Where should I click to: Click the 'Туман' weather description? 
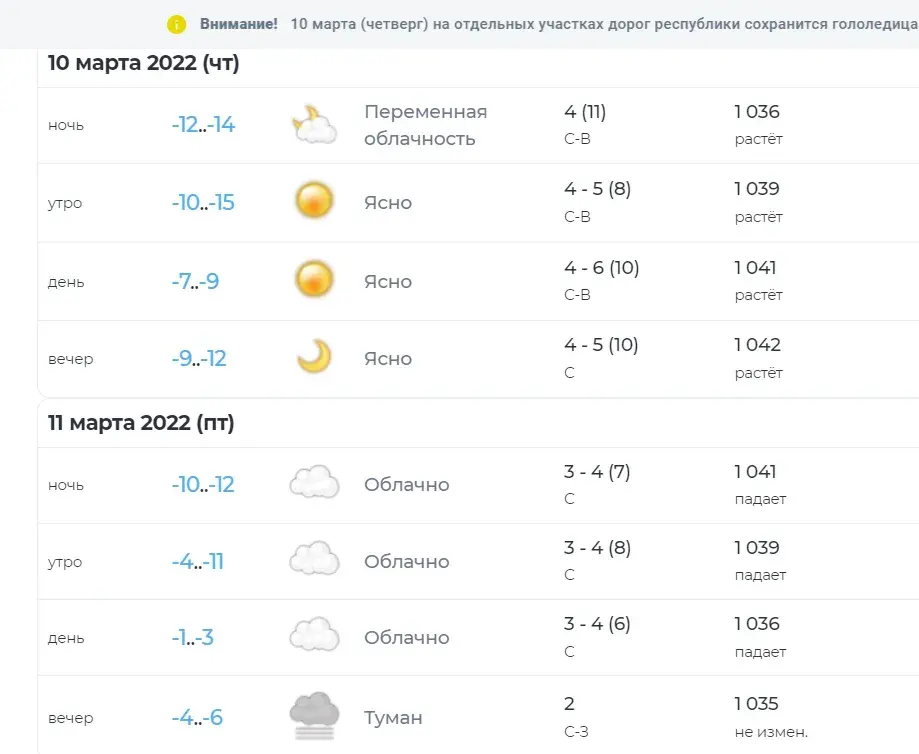393,718
